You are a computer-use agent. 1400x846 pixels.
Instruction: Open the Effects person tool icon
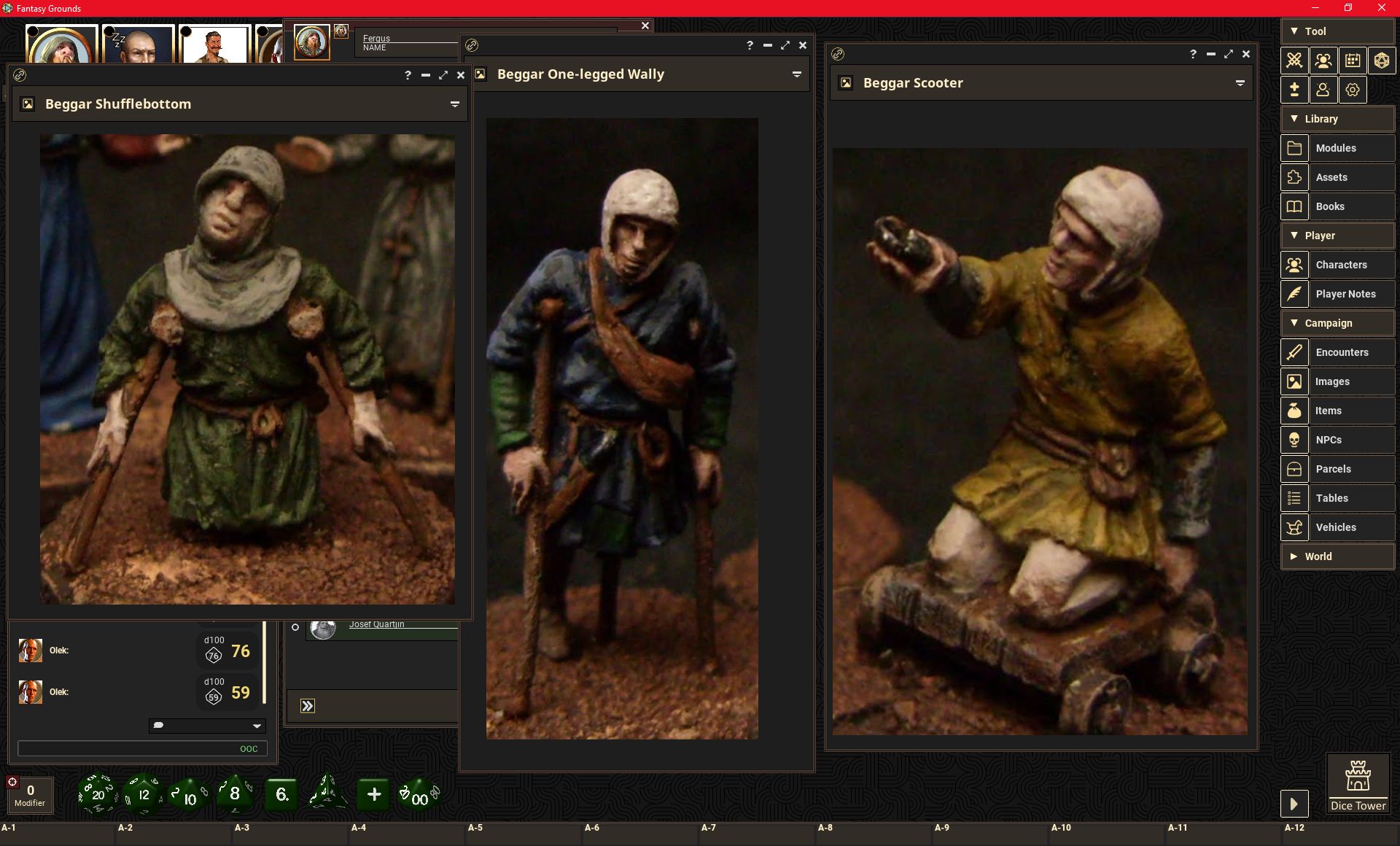coord(1323,90)
